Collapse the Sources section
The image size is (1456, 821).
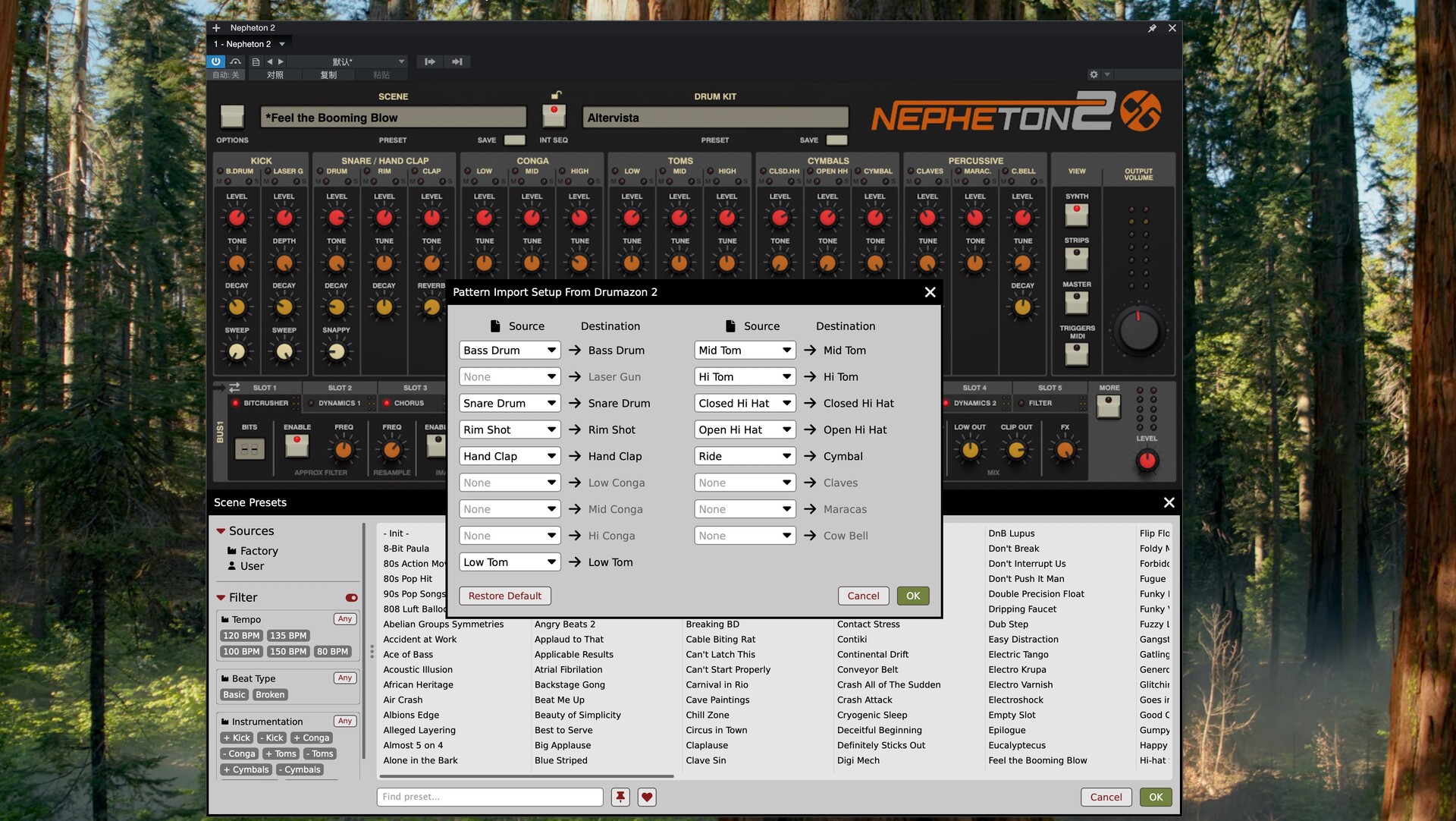[x=221, y=531]
